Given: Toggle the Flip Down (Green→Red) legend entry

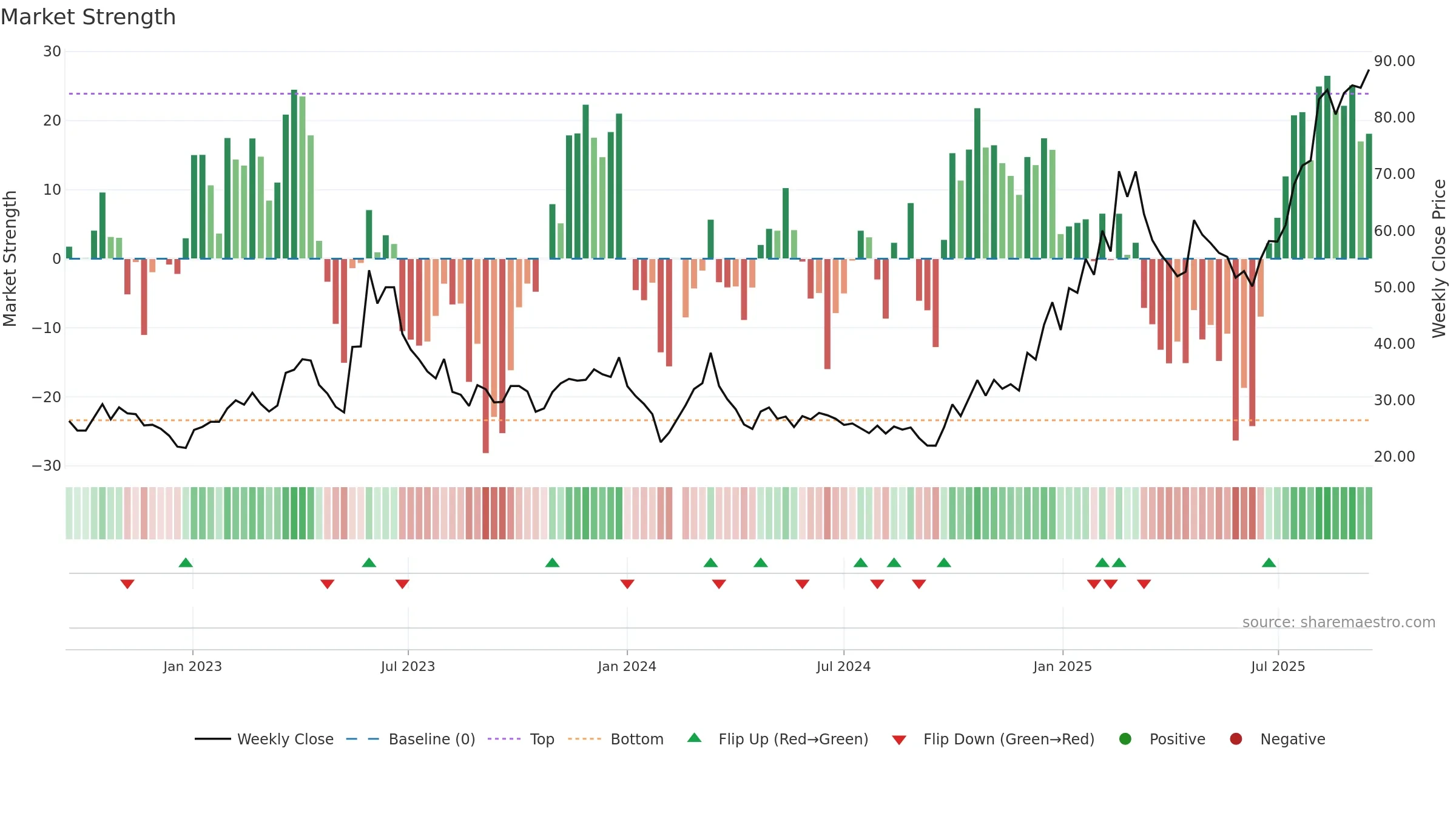Looking at the screenshot, I should click(x=993, y=739).
